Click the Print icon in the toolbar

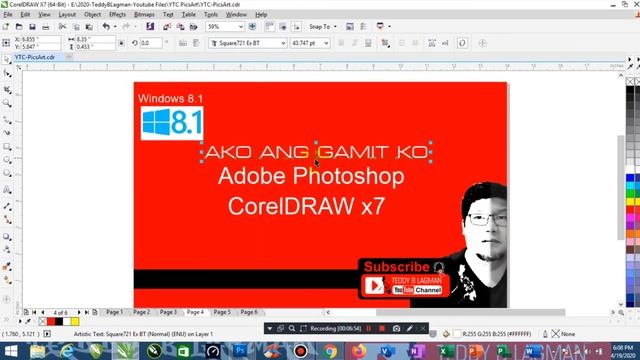pos(46,27)
